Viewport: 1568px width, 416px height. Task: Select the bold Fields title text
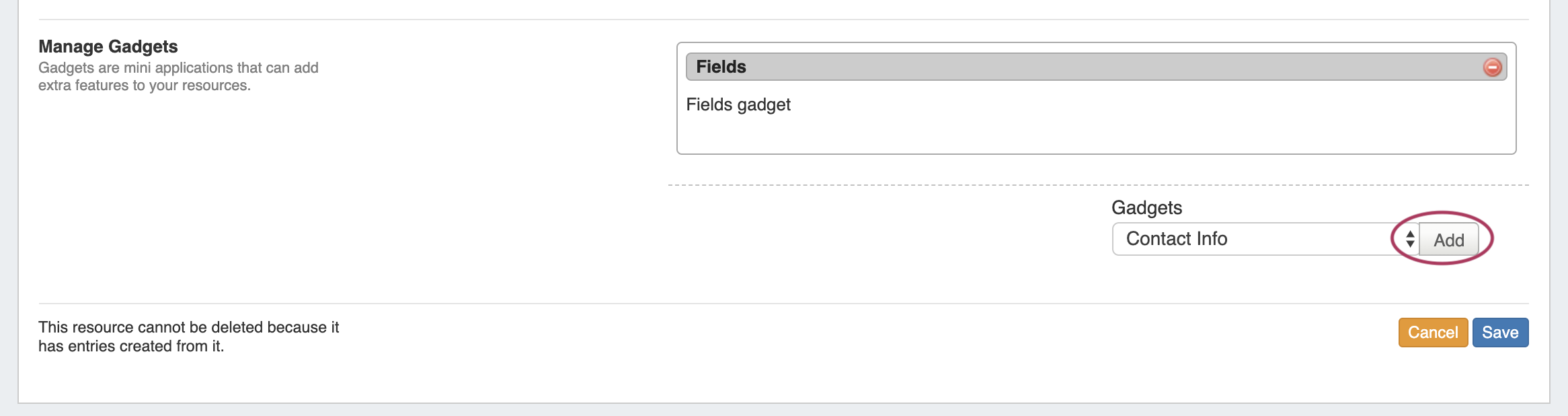721,67
